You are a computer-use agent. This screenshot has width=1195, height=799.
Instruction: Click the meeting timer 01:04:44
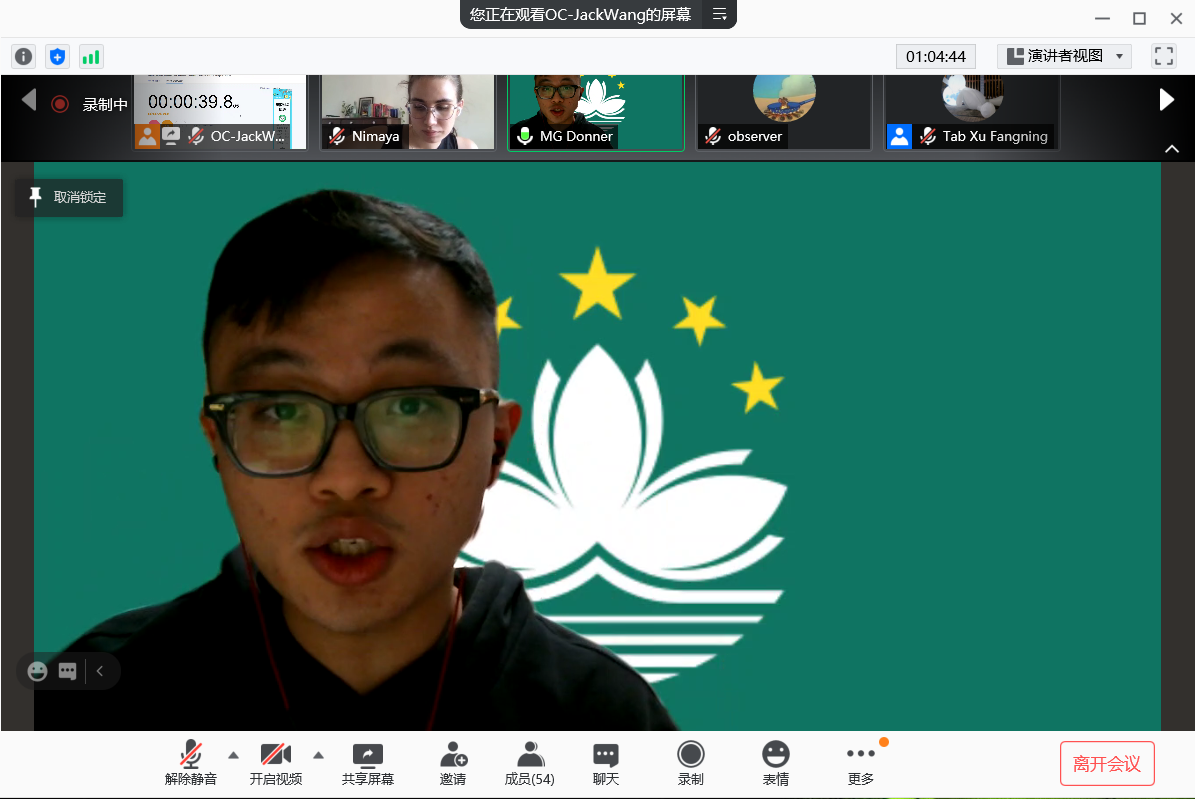click(935, 56)
